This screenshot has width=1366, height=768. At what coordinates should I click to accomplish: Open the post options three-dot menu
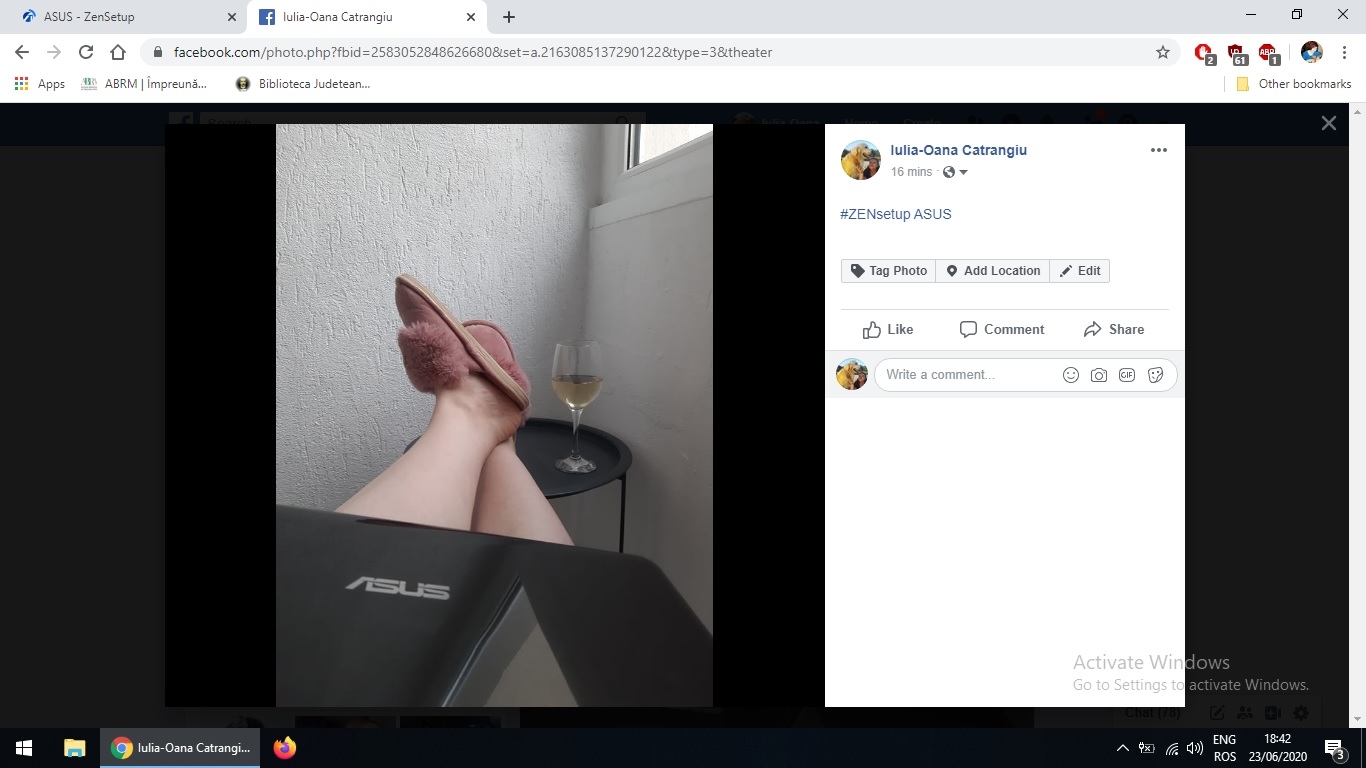[x=1158, y=150]
